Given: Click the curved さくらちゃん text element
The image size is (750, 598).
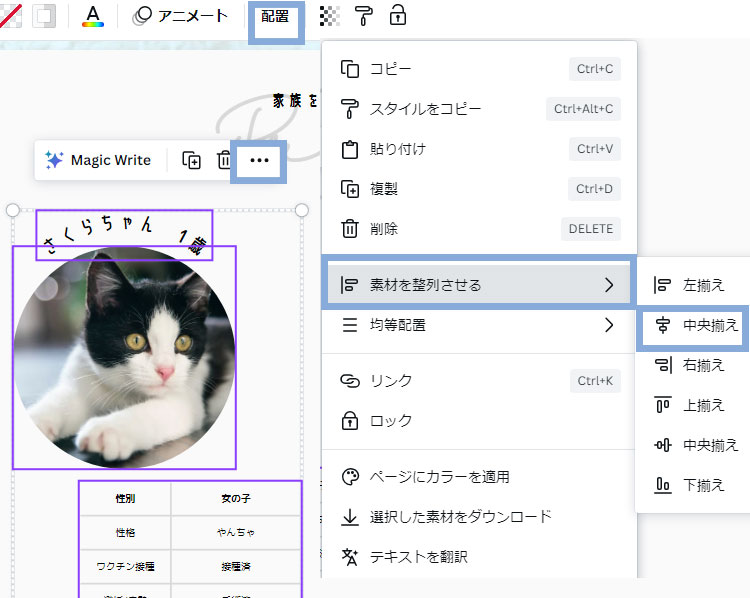Looking at the screenshot, I should [124, 235].
